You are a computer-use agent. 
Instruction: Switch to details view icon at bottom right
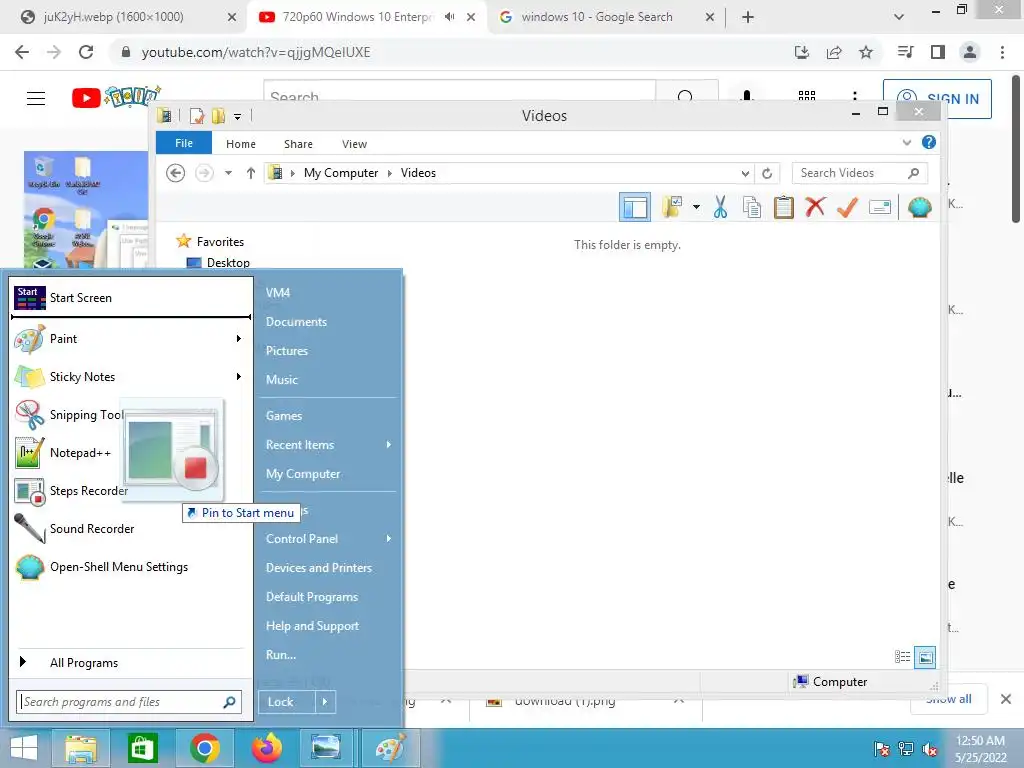pos(903,656)
